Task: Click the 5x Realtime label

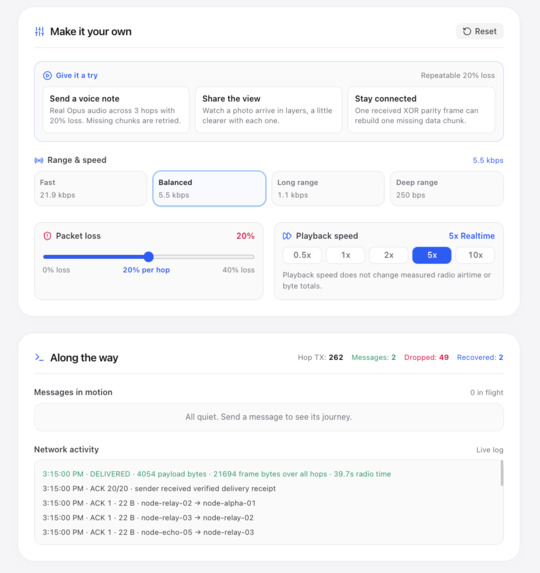Action: click(x=472, y=236)
